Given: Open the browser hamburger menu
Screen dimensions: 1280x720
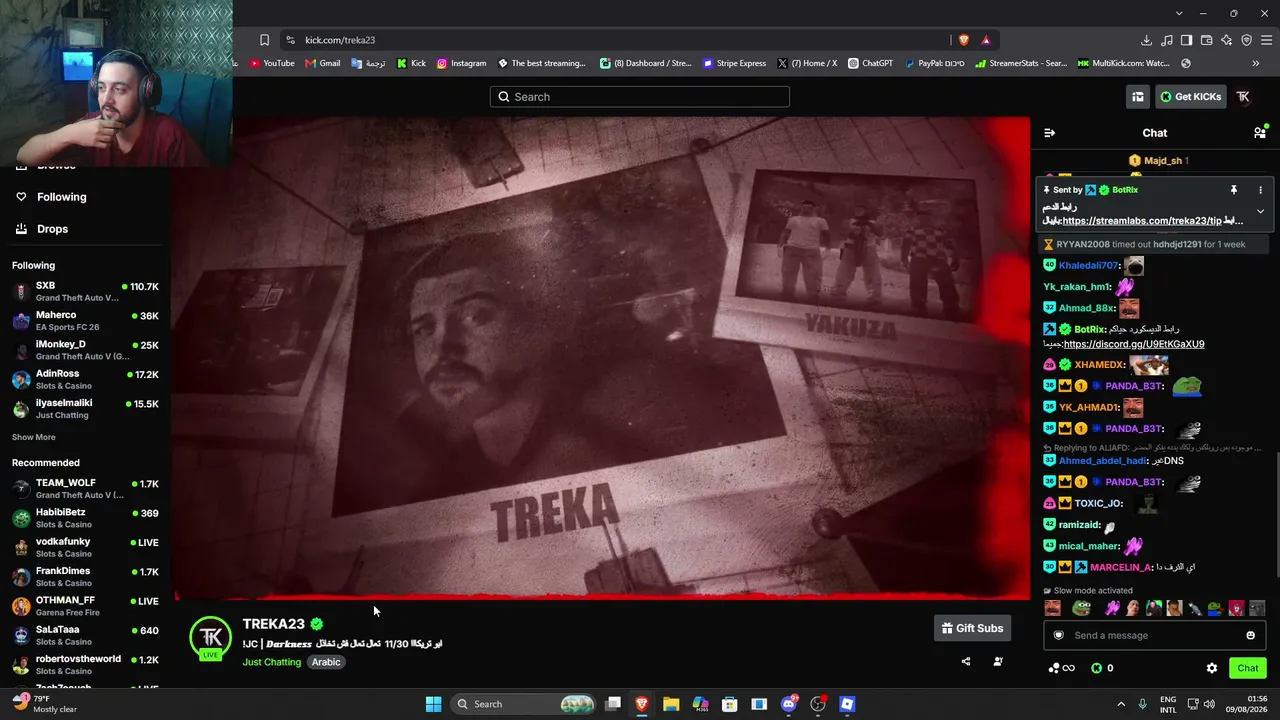Looking at the screenshot, I should click(1267, 40).
